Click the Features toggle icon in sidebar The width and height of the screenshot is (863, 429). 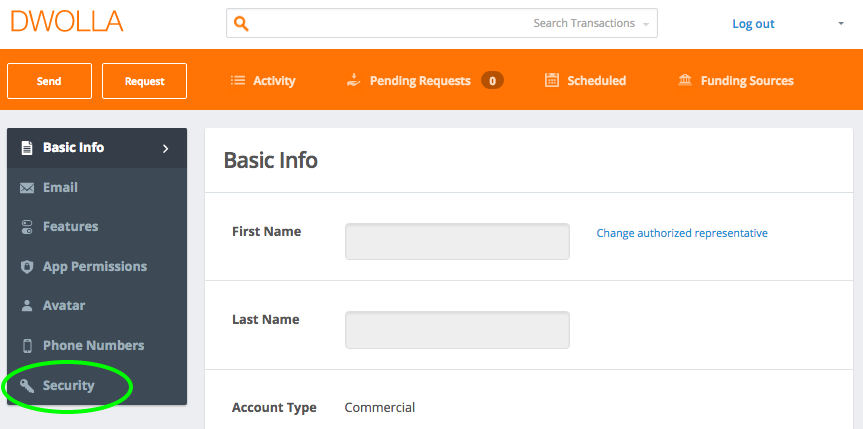[x=27, y=227]
